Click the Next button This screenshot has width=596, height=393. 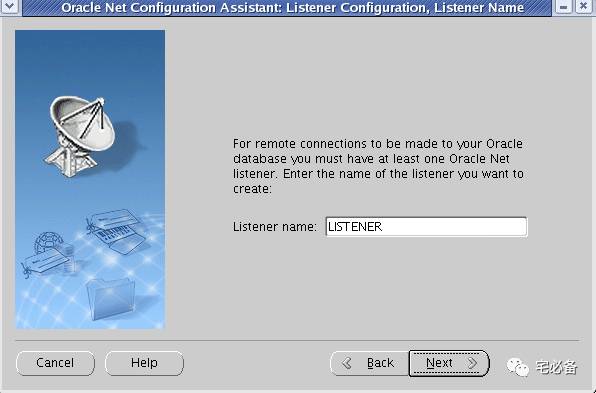click(449, 363)
